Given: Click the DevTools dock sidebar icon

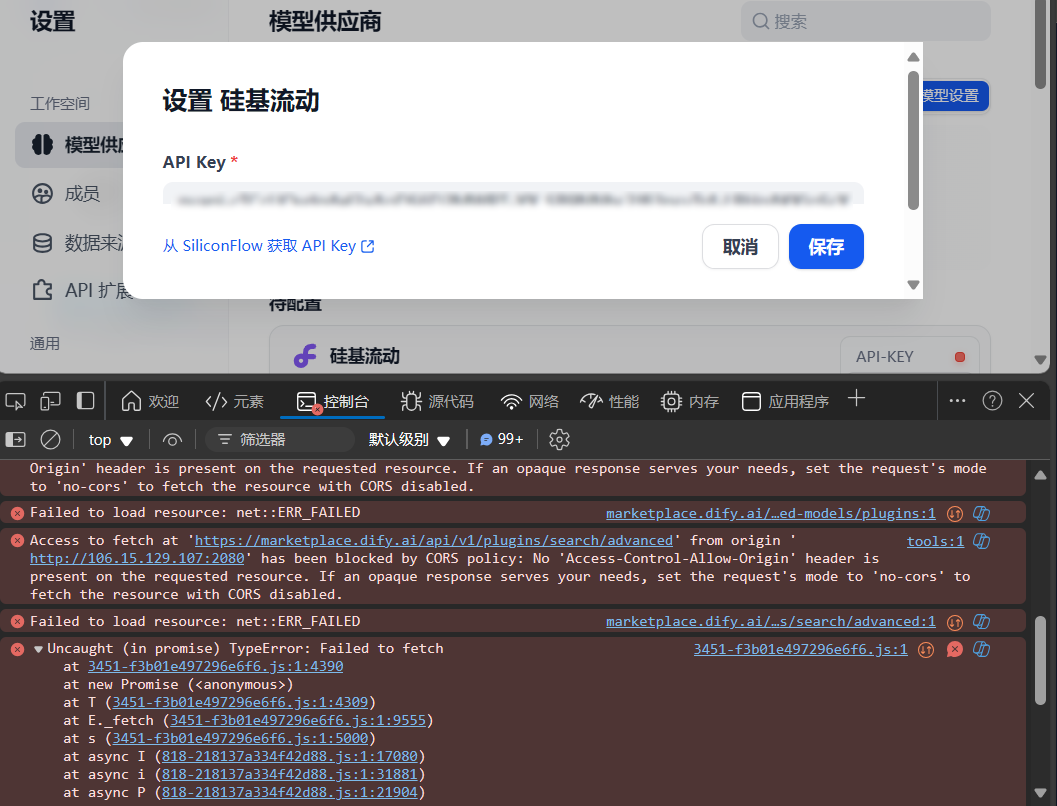Looking at the screenshot, I should (86, 401).
